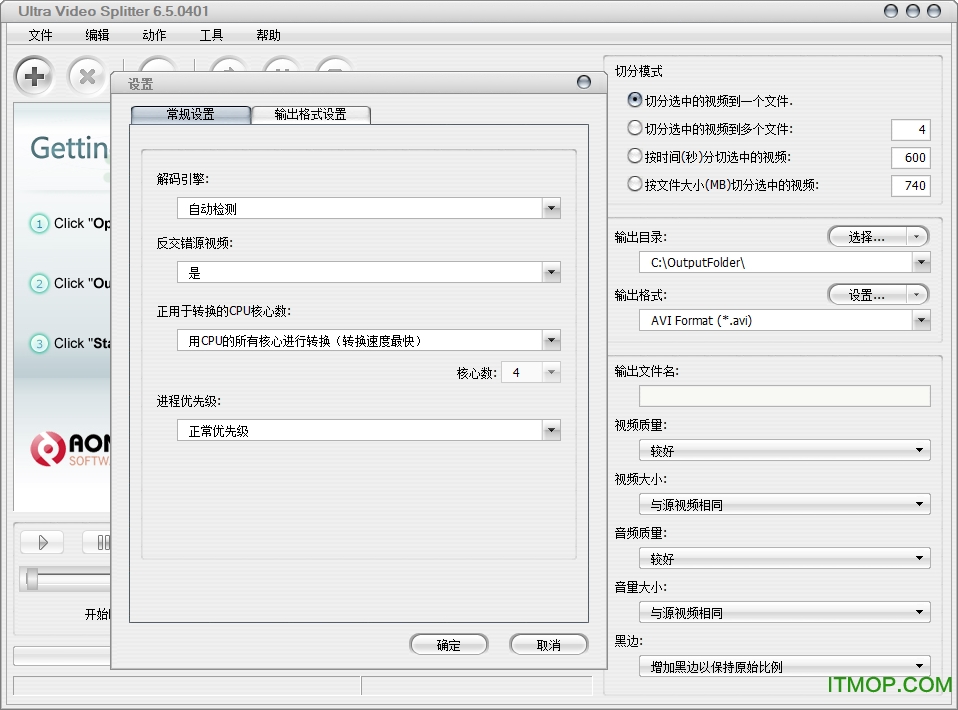Add a new video file
958x710 pixels.
[x=33, y=76]
